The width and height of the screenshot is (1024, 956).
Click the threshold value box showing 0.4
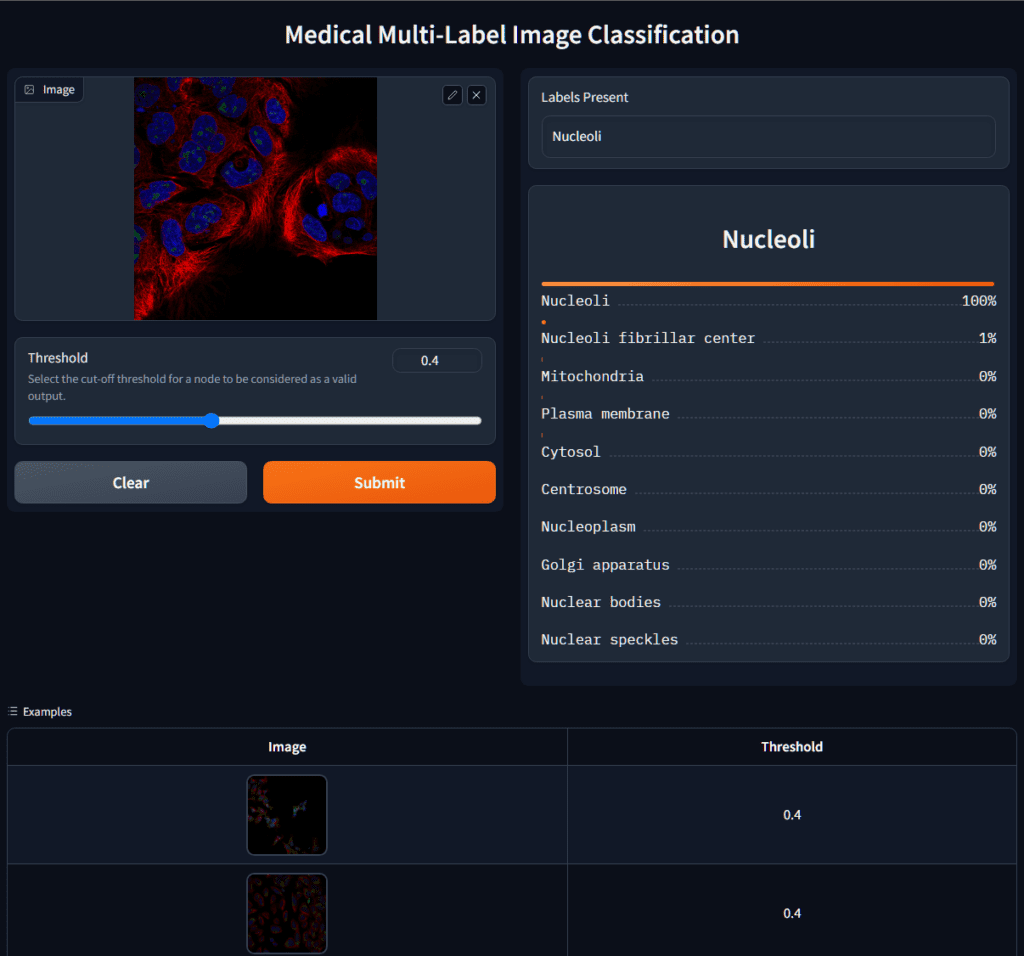click(437, 361)
